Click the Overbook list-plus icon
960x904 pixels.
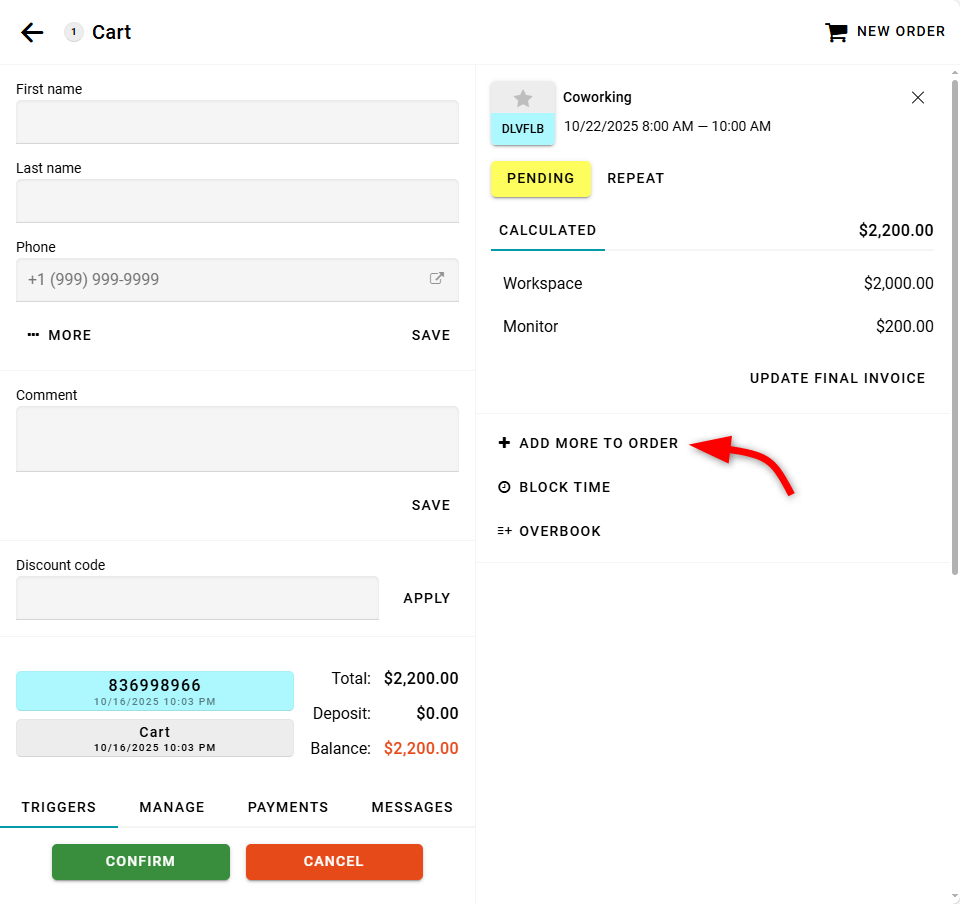coord(504,531)
